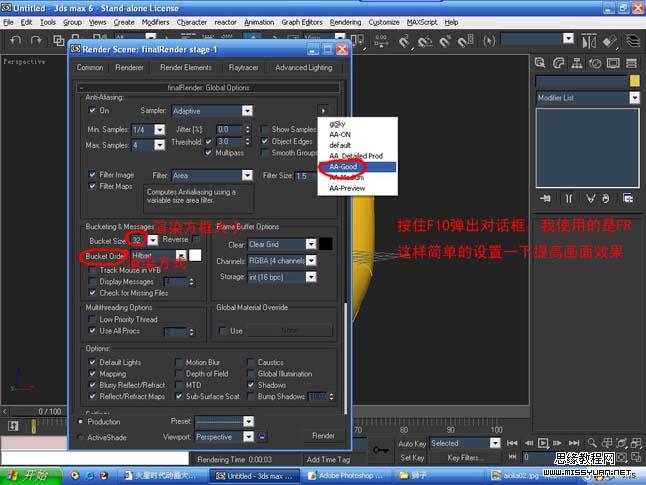Click the Key Mode toggle icon
Screen dimensions: 646x485
(512, 457)
